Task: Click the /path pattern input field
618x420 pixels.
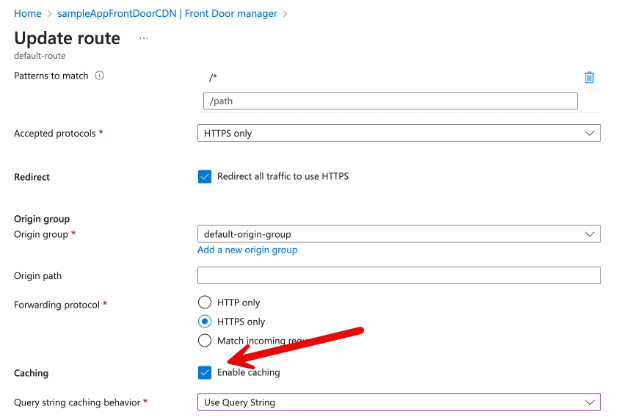Action: (390, 101)
